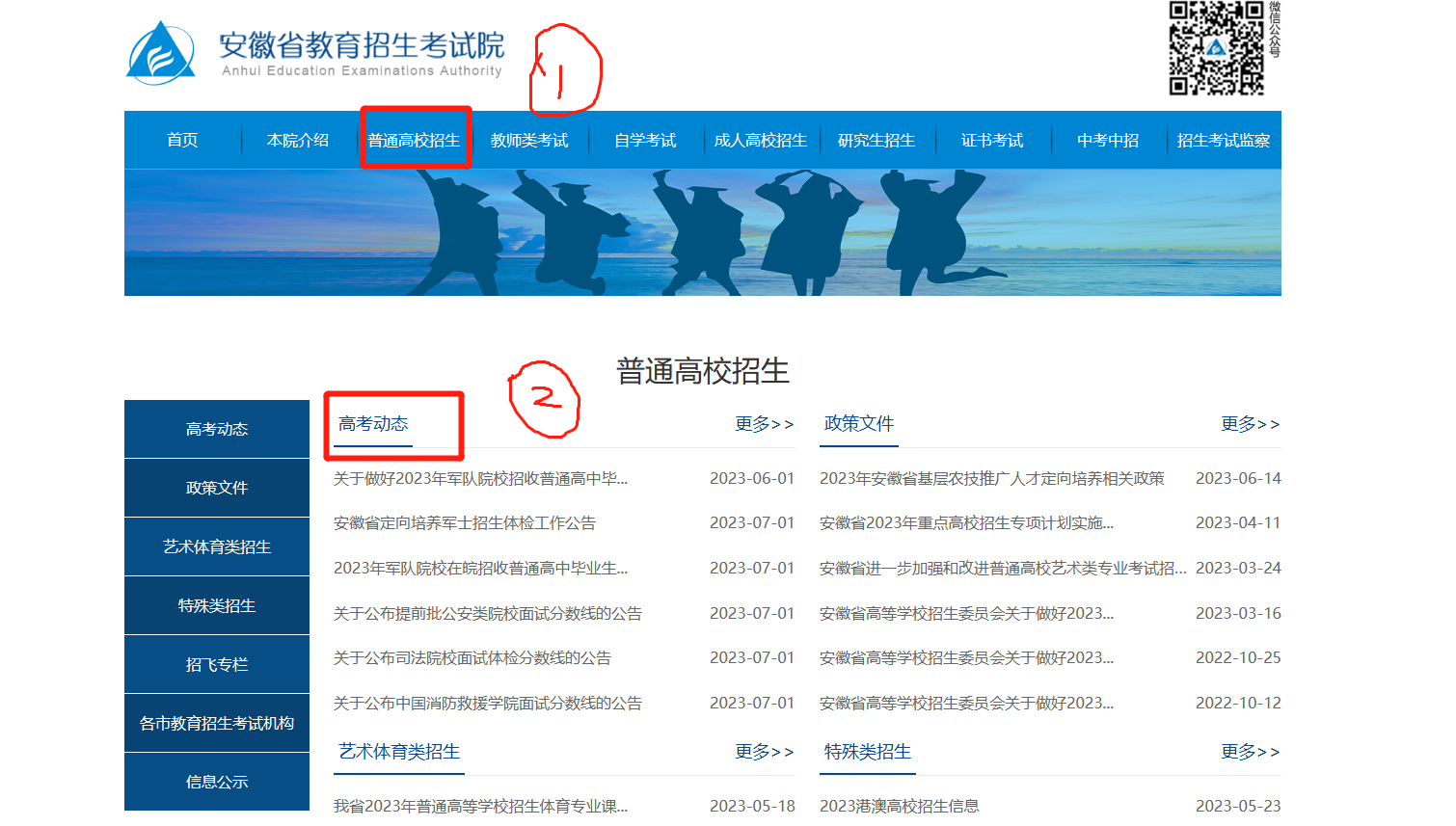Open the 首页 navigation menu item

(x=182, y=141)
